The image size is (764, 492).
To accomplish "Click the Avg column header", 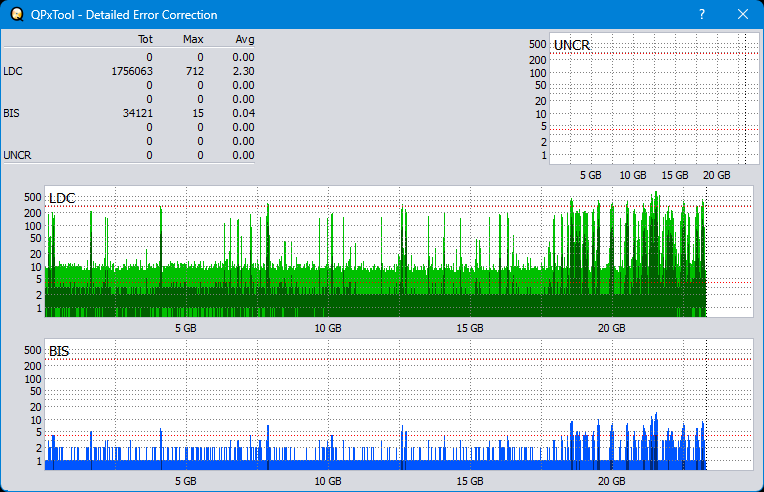I will point(245,39).
